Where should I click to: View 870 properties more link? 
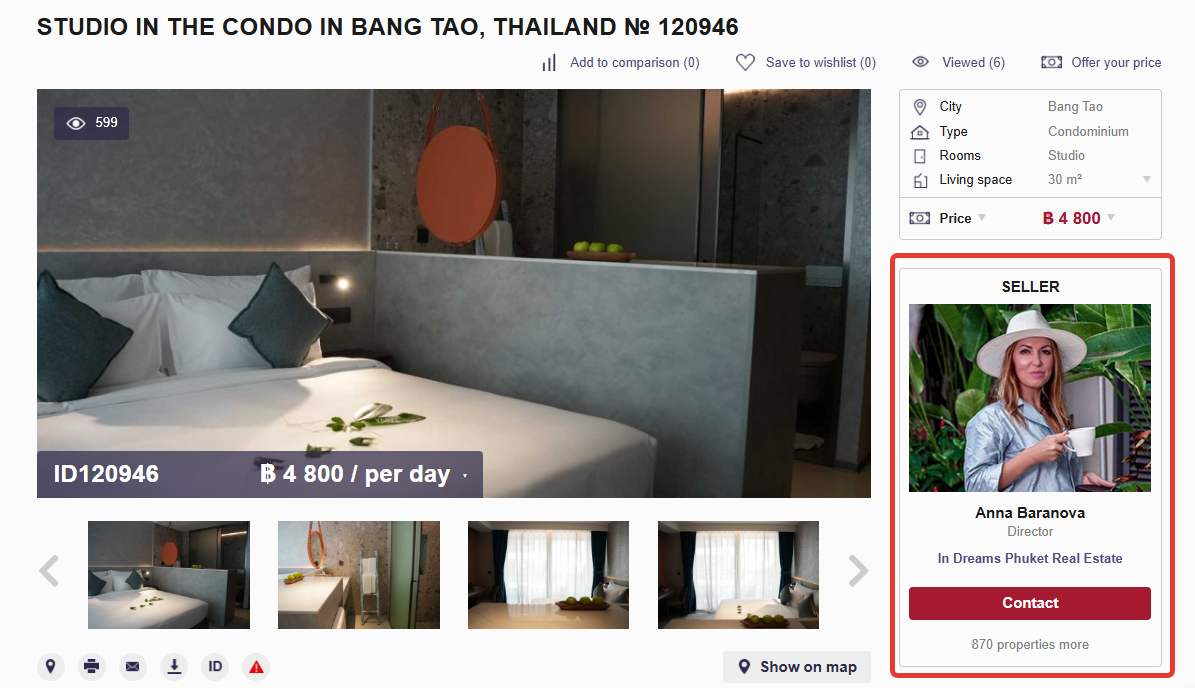tap(1030, 645)
